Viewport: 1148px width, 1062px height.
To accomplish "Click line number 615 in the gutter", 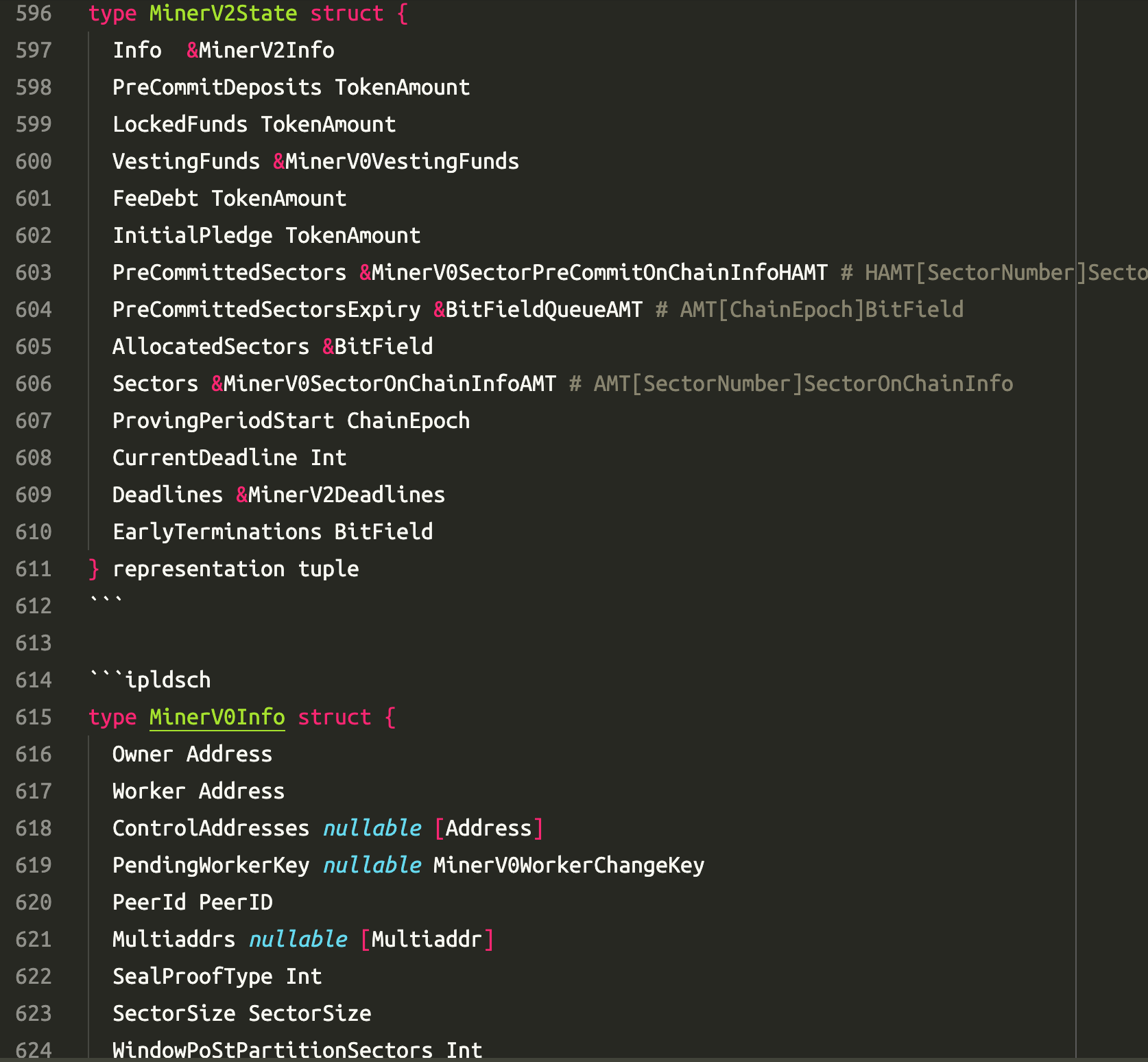I will pos(34,717).
